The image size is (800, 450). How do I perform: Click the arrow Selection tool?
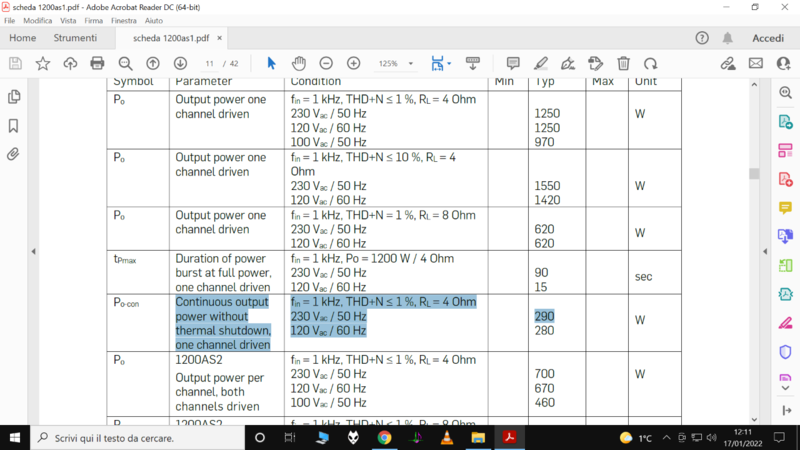click(x=271, y=63)
